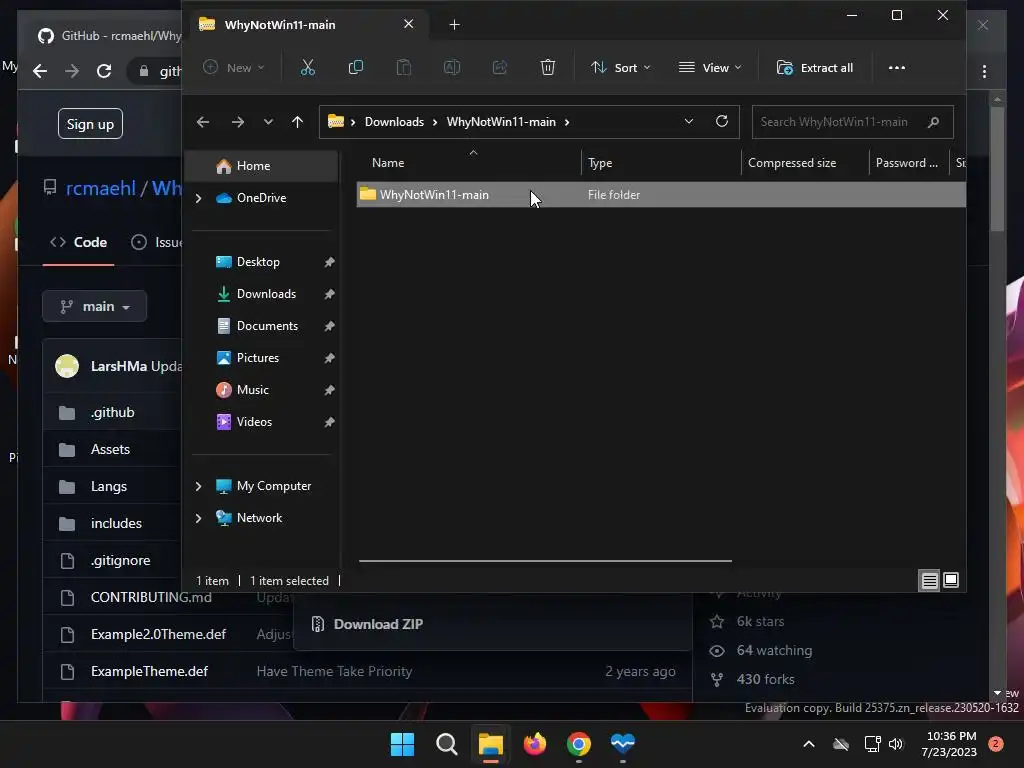Open the See more ellipsis menu in Explorer
Image resolution: width=1024 pixels, height=768 pixels.
(x=897, y=68)
